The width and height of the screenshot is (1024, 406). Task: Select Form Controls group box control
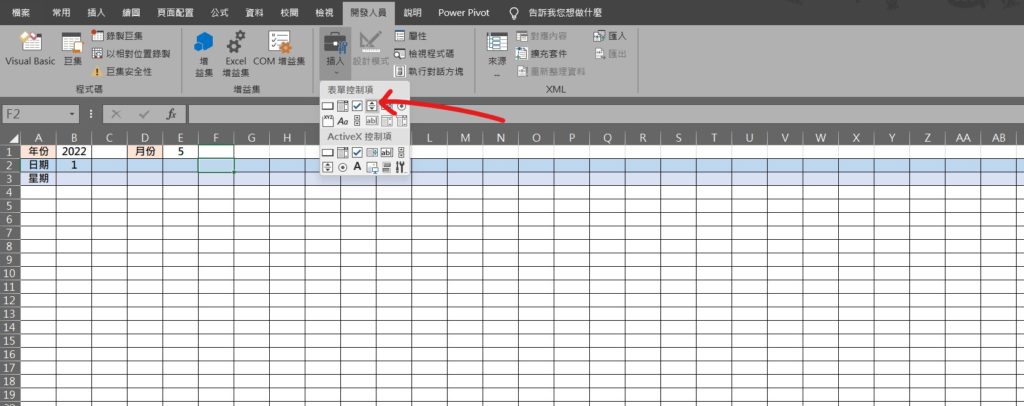328,121
